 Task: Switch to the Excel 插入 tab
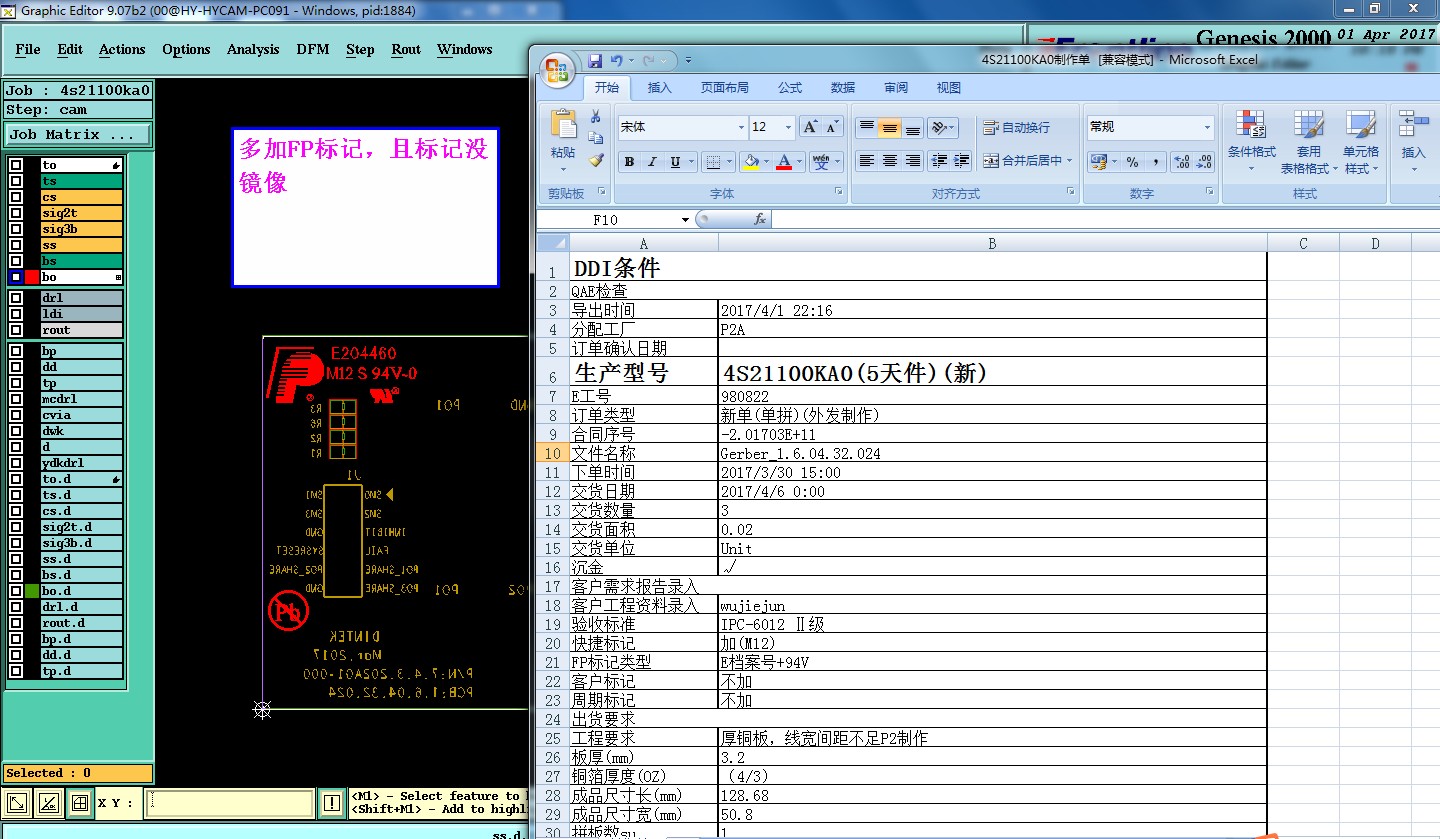click(x=660, y=88)
